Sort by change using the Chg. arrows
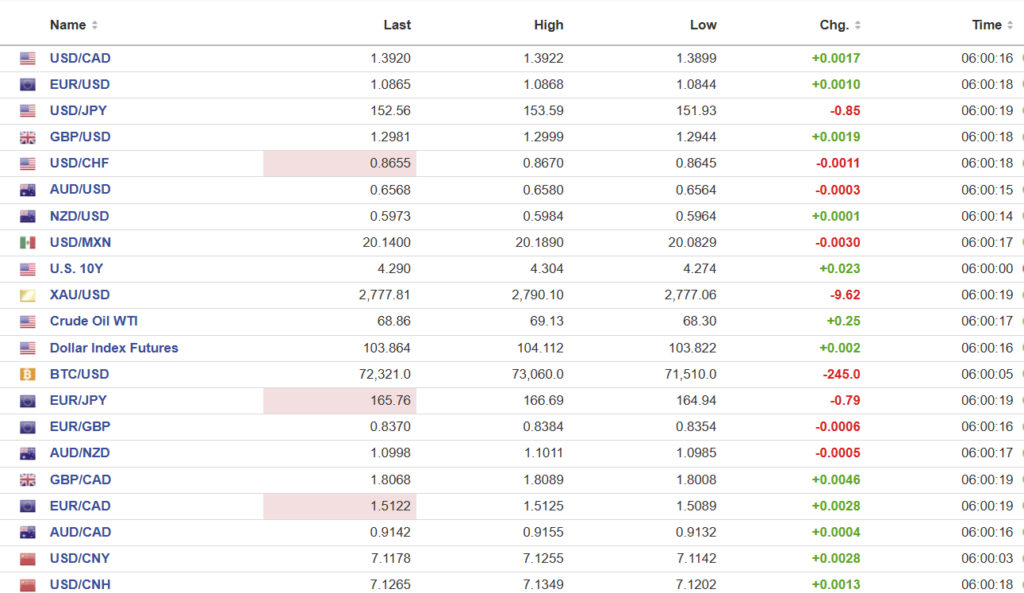The width and height of the screenshot is (1024, 593). coord(857,25)
